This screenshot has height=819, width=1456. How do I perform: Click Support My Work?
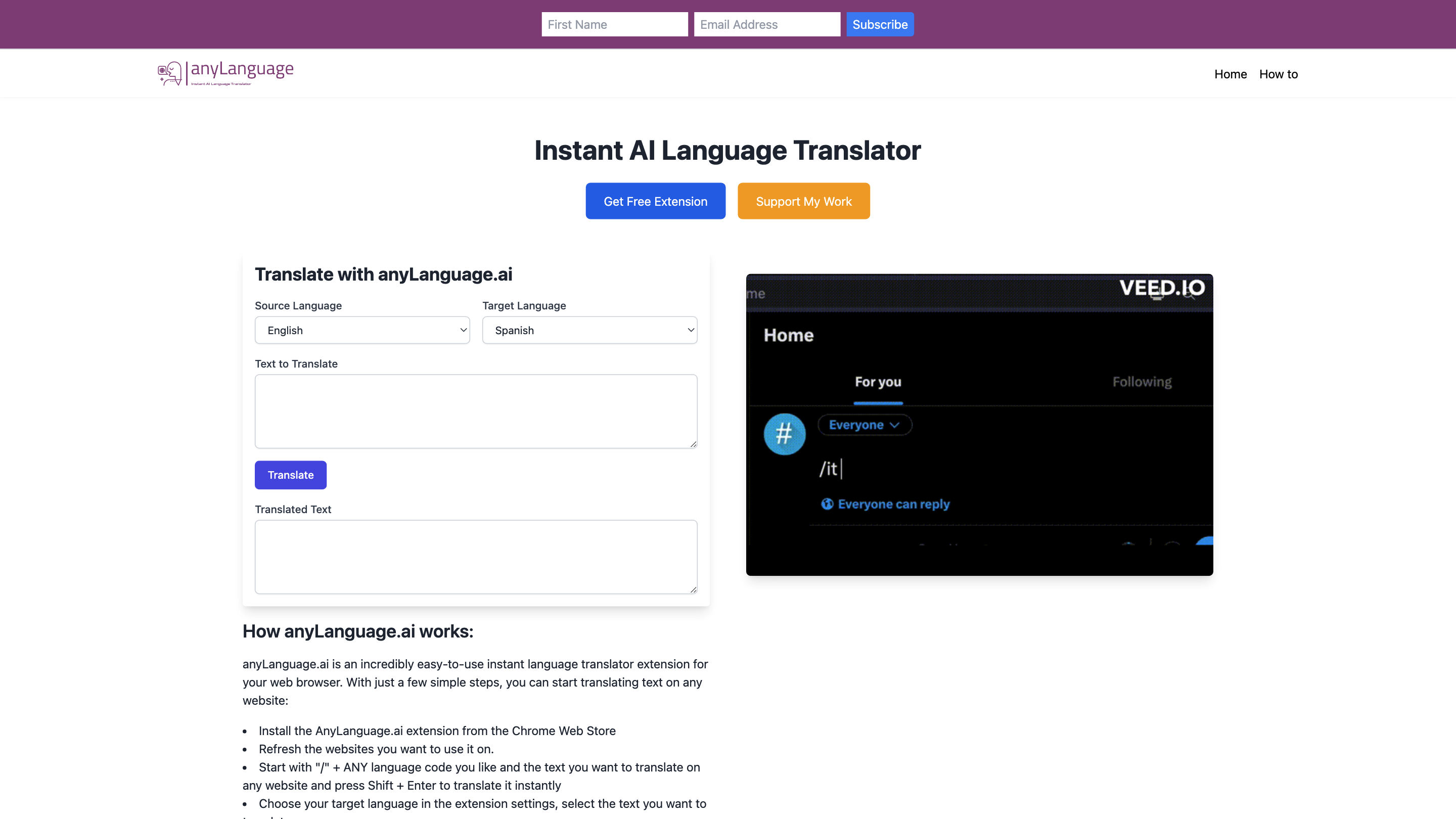click(803, 201)
